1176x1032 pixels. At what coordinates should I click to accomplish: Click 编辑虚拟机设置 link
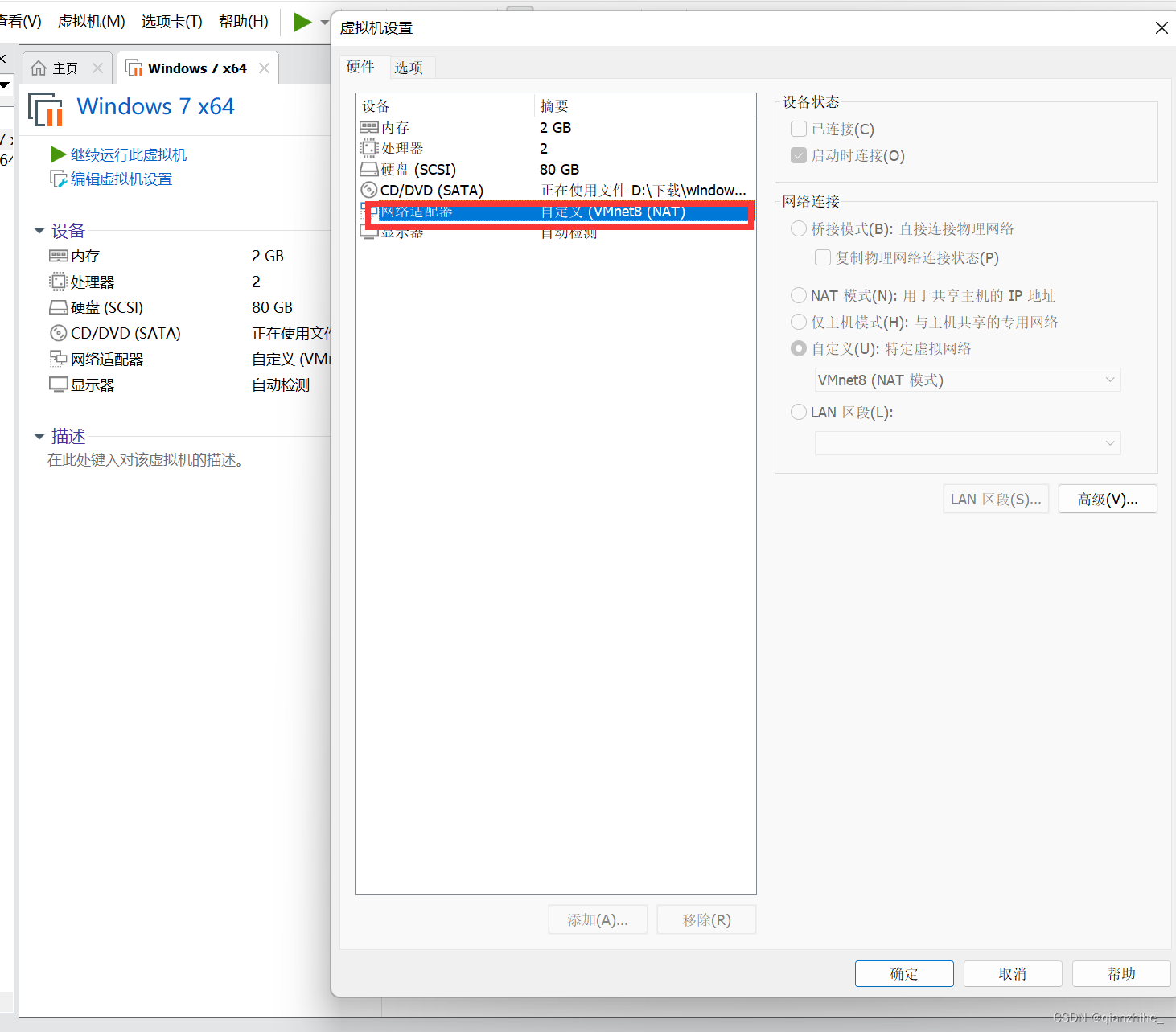[121, 179]
